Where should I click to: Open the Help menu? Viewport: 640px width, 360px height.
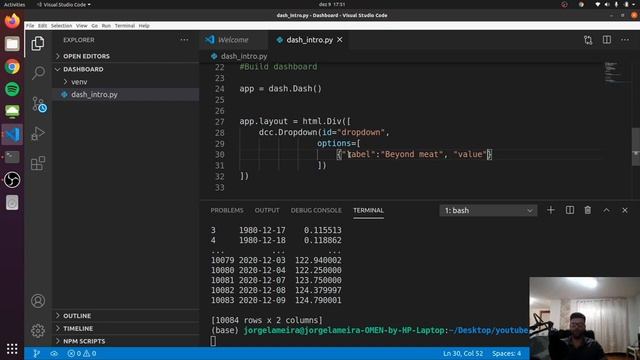click(x=144, y=26)
